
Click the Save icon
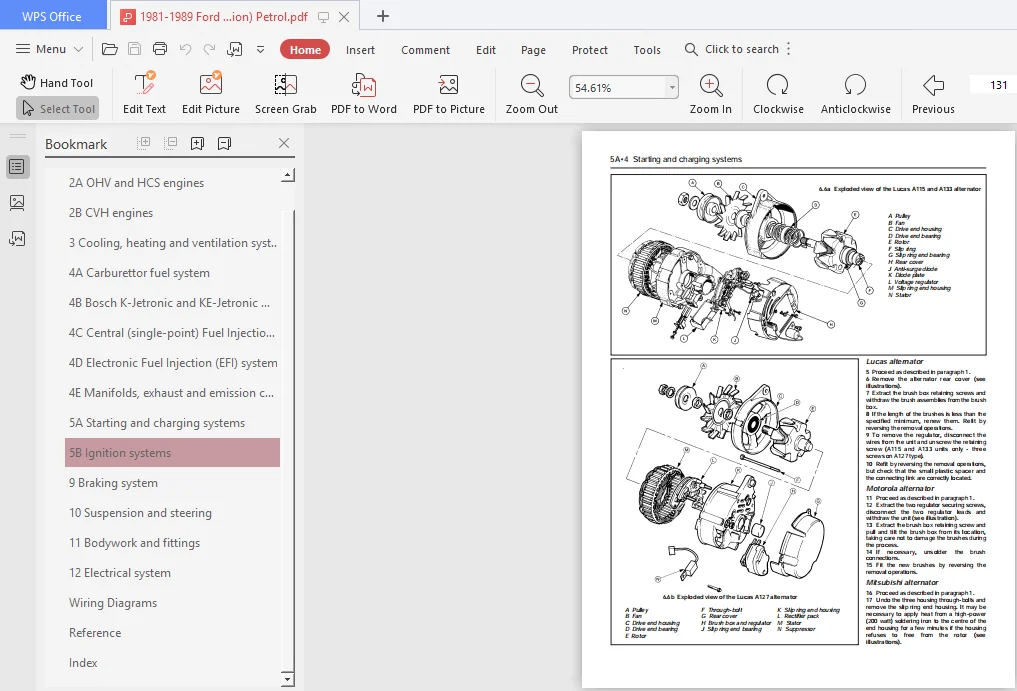coord(134,49)
